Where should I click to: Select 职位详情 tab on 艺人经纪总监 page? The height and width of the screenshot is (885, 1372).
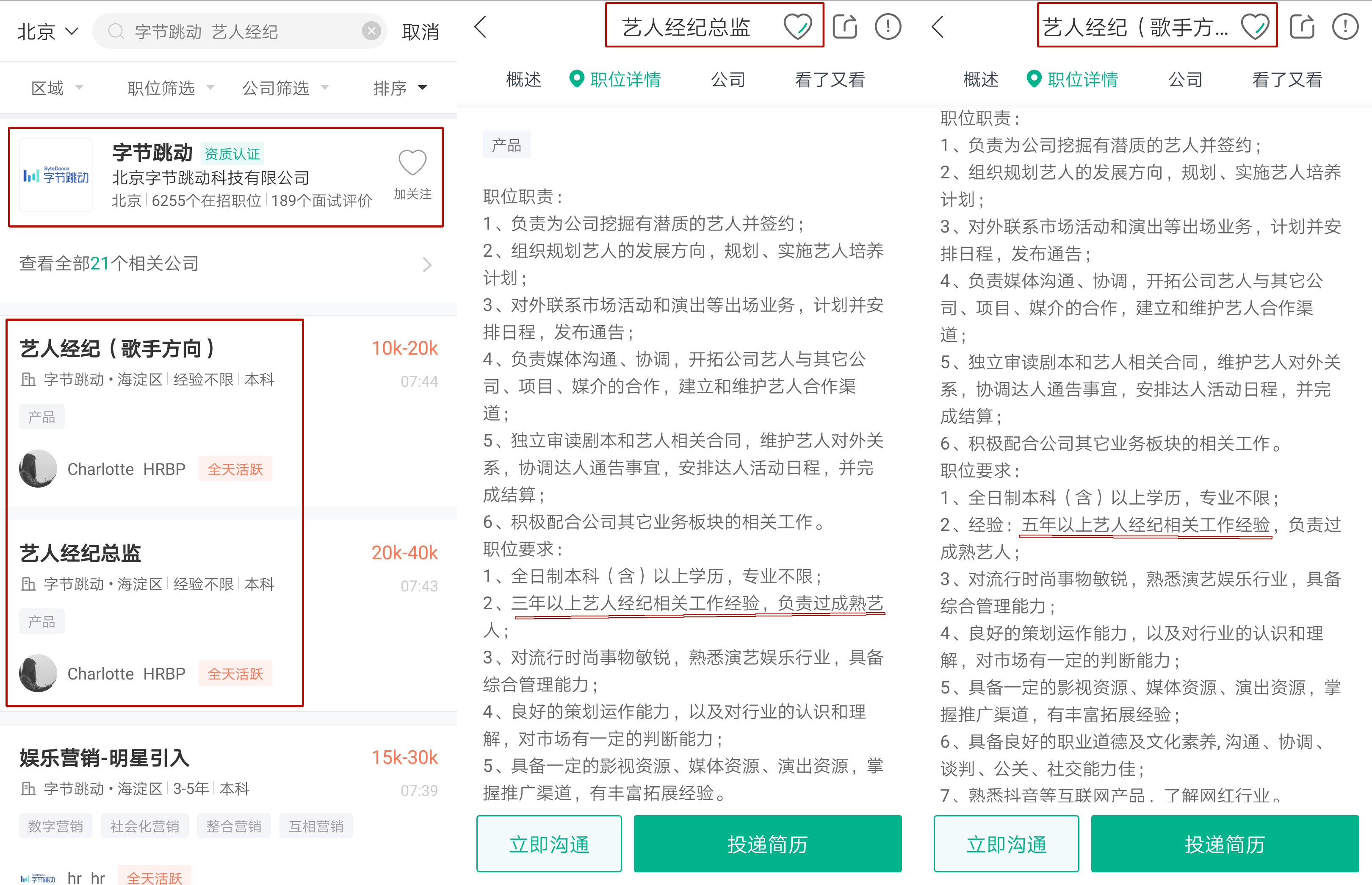(x=615, y=79)
